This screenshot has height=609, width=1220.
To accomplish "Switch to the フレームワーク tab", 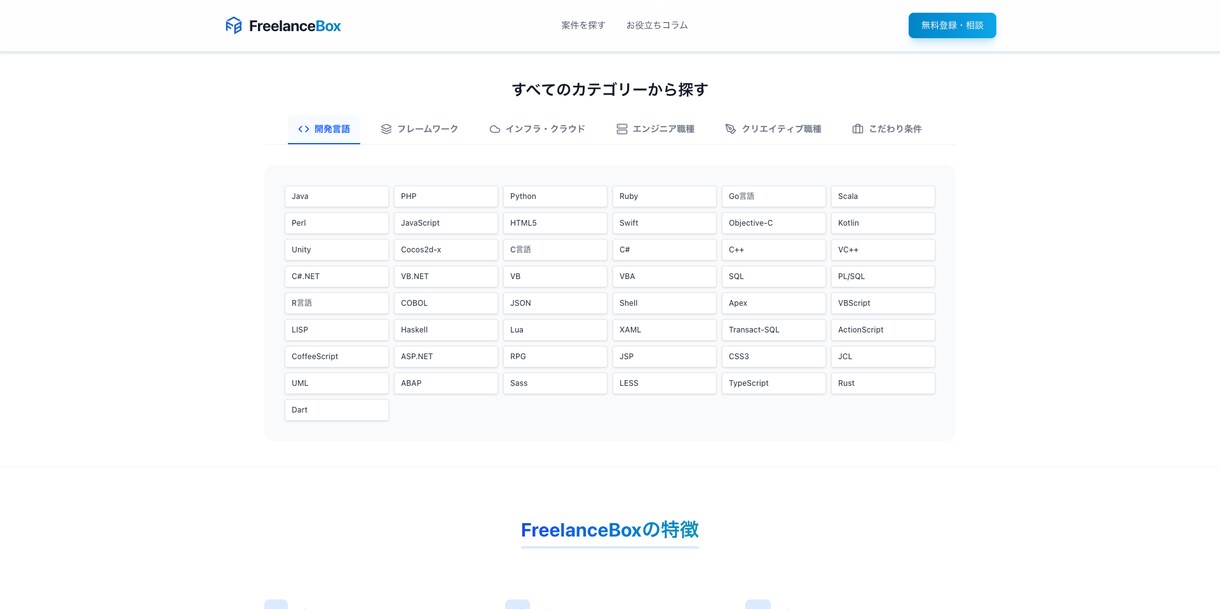I will (x=420, y=129).
